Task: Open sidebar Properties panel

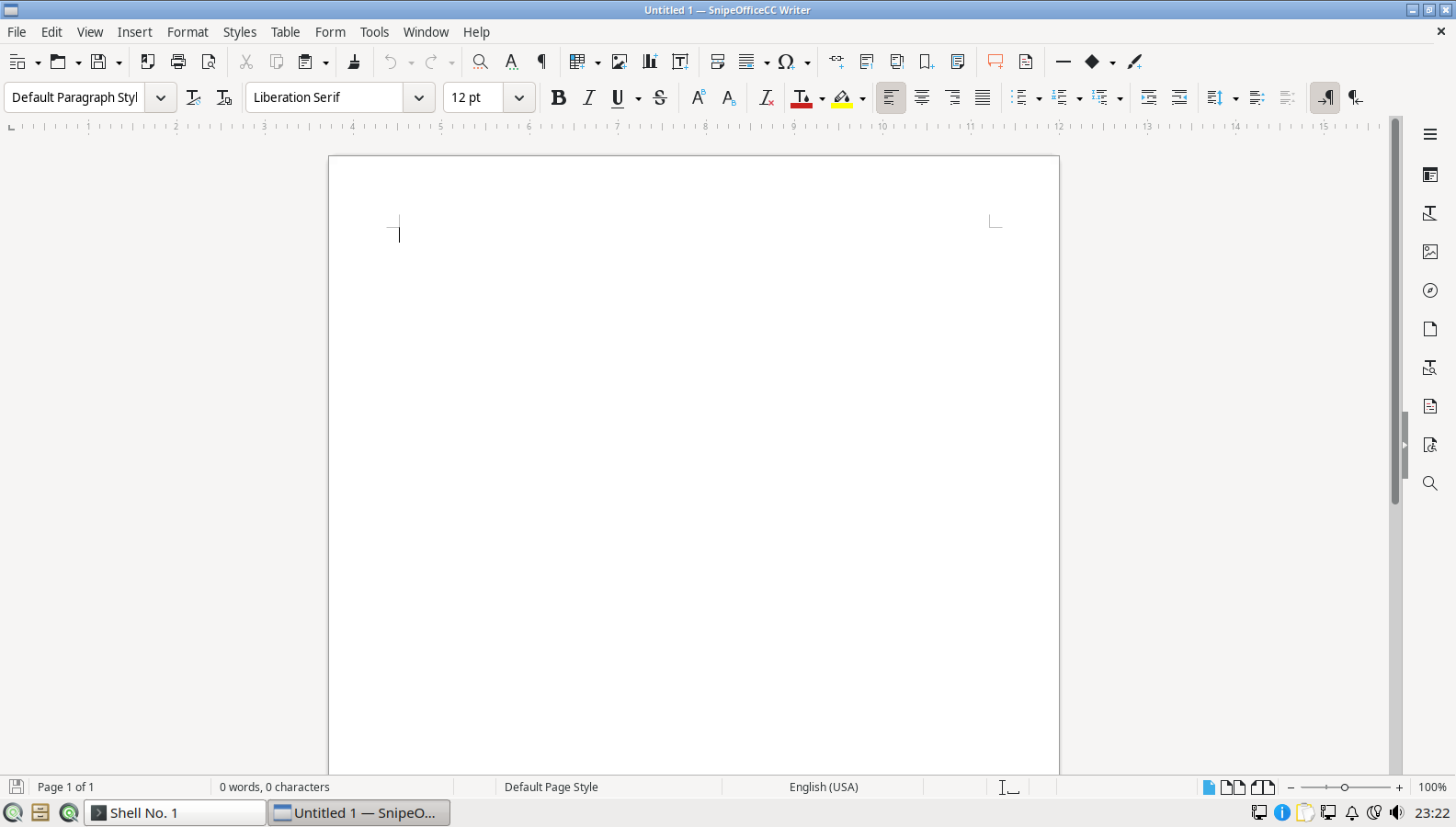Action: pos(1430,175)
